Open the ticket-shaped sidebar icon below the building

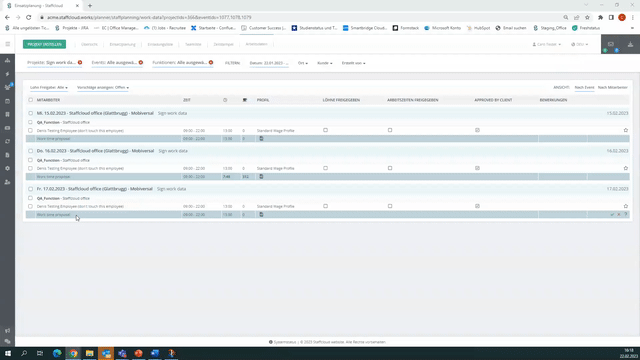(x=7, y=128)
